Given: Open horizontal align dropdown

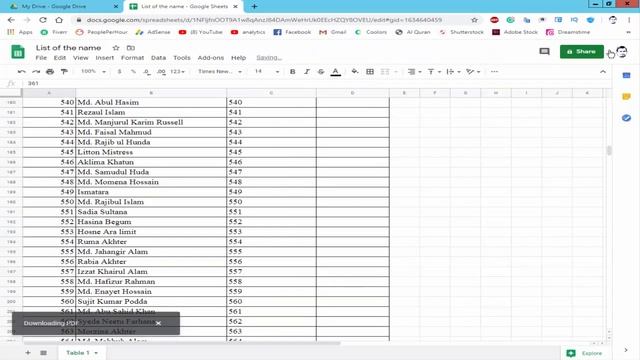Looking at the screenshot, I should point(414,72).
